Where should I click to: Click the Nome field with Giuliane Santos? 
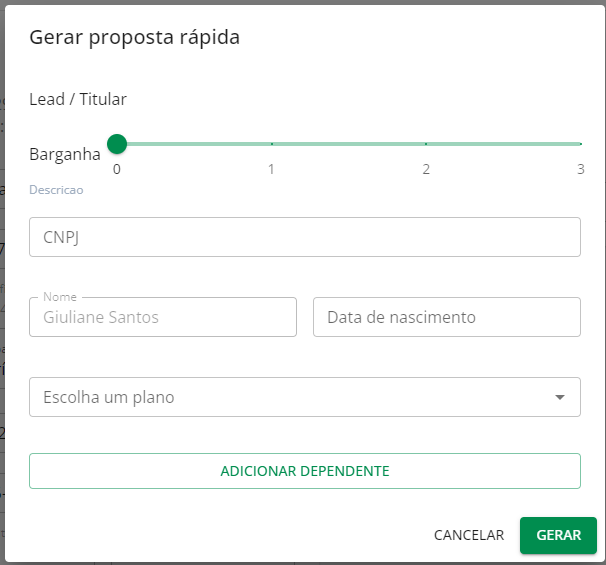pos(163,317)
